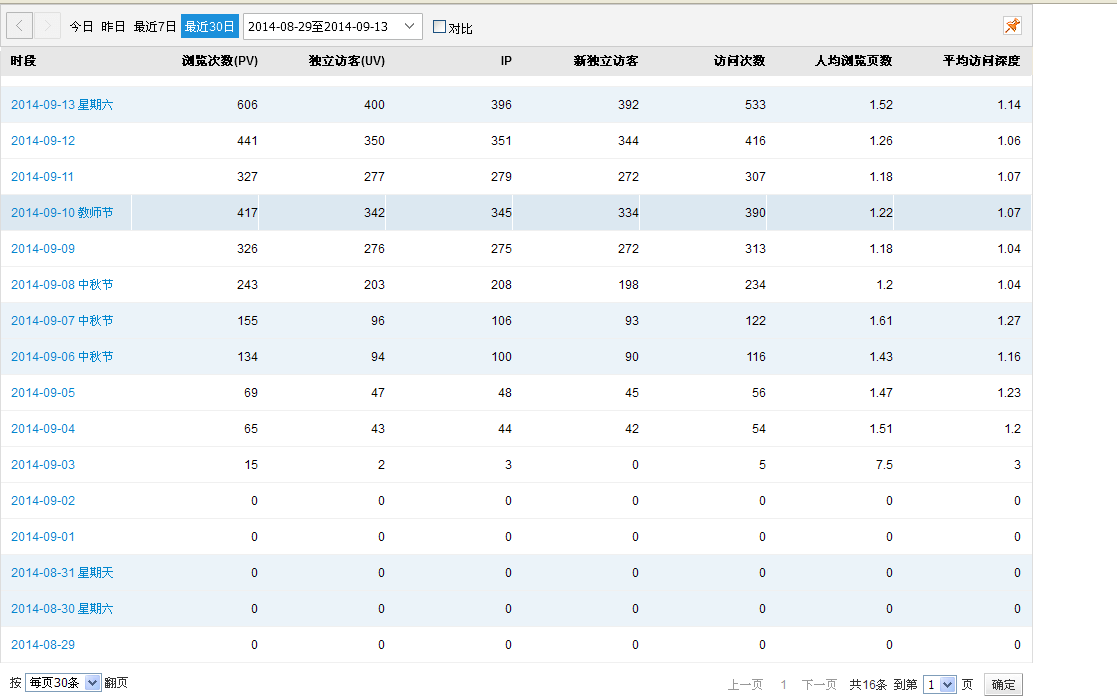Select the 今日 tab
Image resolution: width=1117 pixels, height=696 pixels.
click(81, 27)
